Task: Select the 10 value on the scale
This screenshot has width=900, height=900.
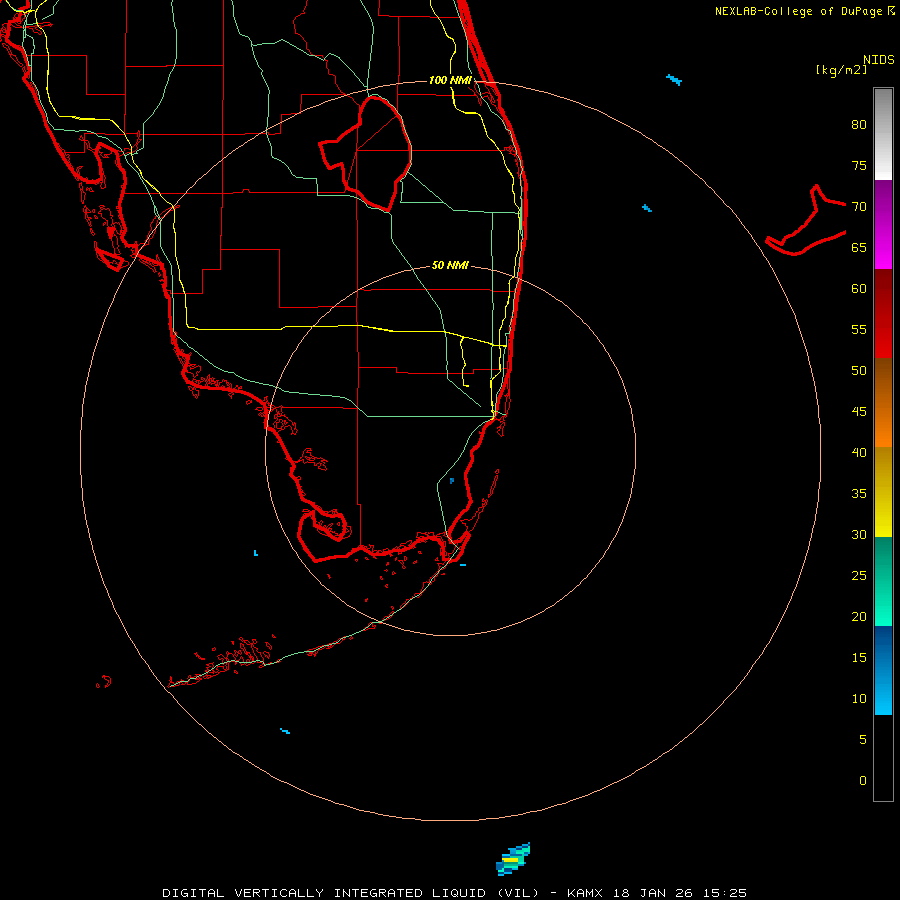Action: [x=859, y=699]
